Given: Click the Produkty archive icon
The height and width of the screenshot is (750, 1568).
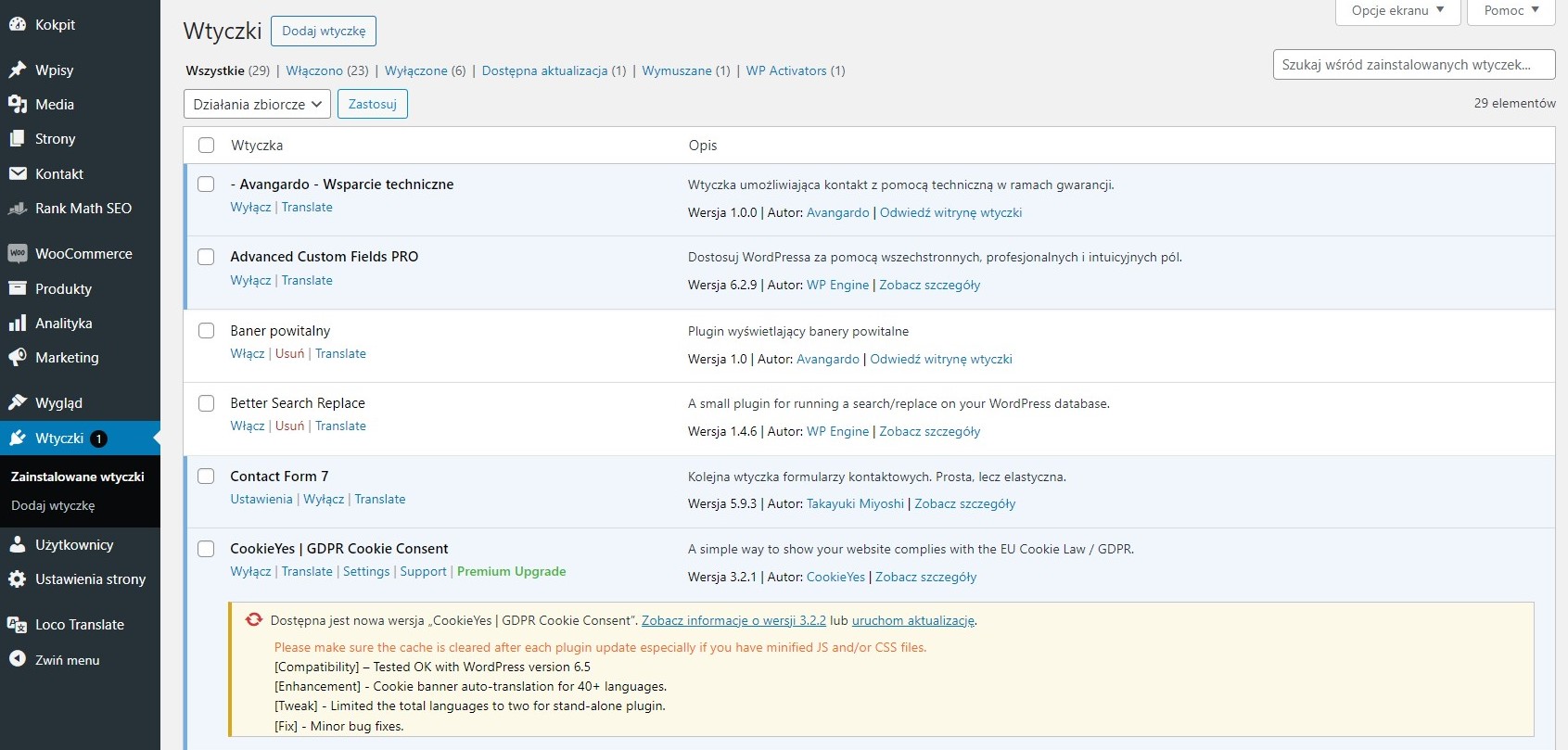Looking at the screenshot, I should tap(17, 289).
